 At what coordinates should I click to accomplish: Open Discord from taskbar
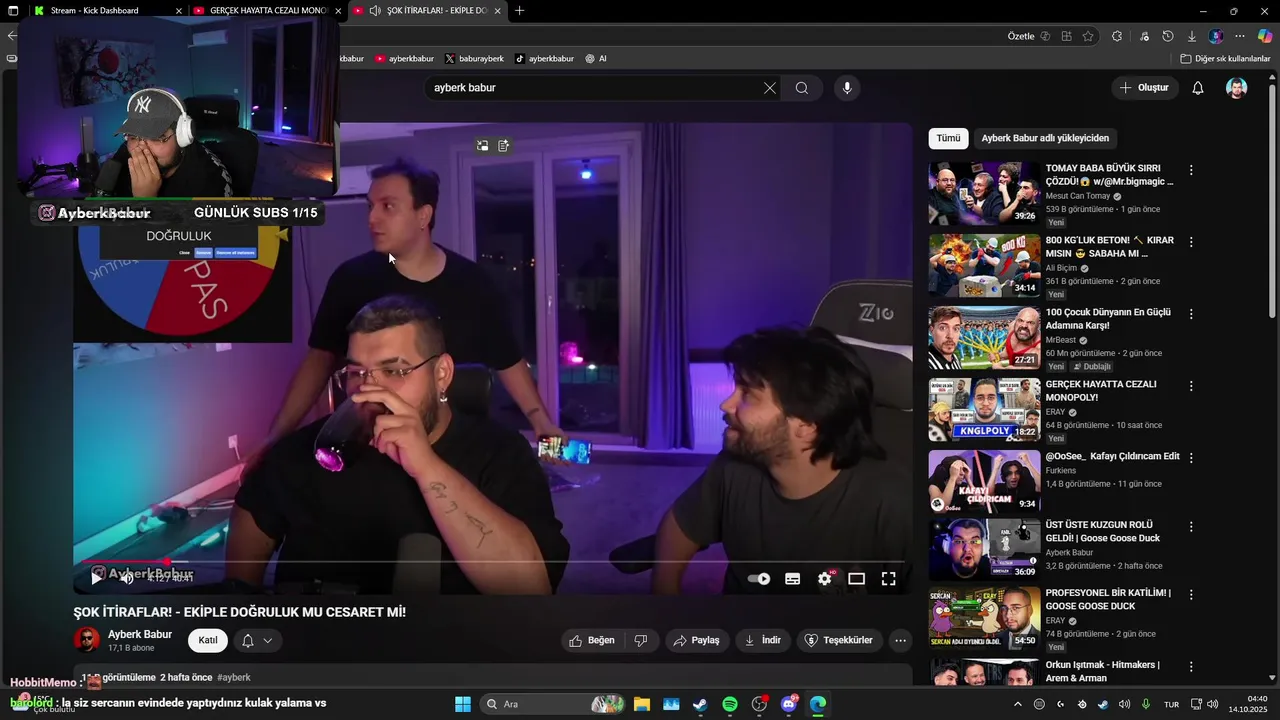coord(789,704)
